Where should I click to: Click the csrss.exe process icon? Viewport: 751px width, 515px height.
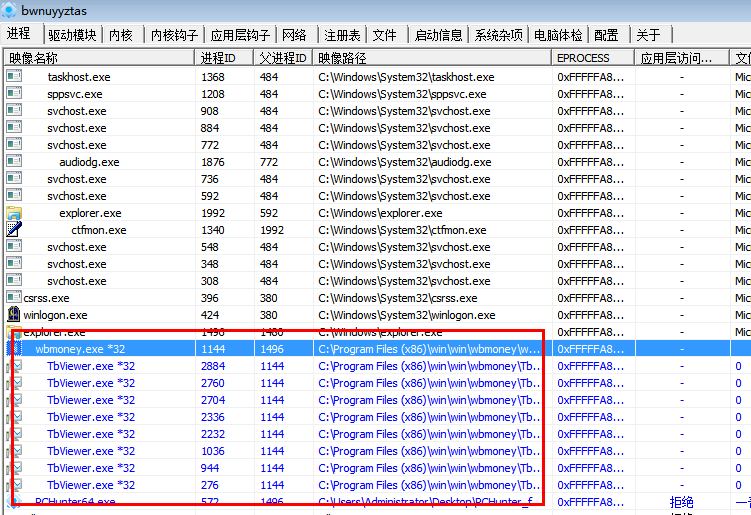coord(14,298)
